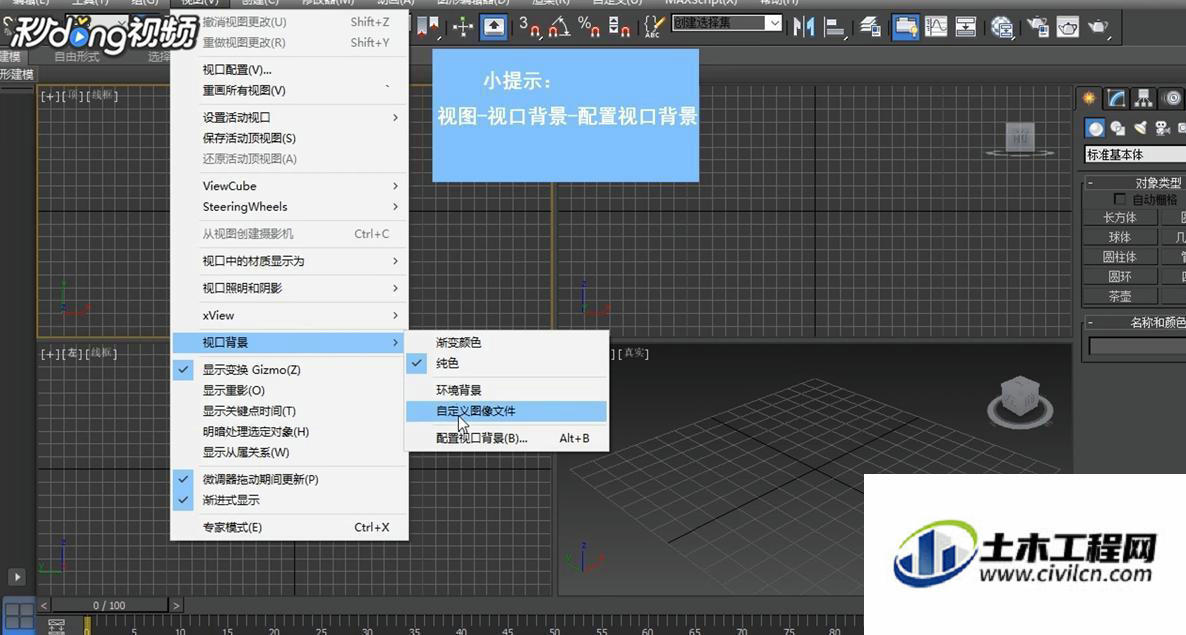The image size is (1186, 635).
Task: Select the Geometry category icon
Action: (x=1094, y=128)
